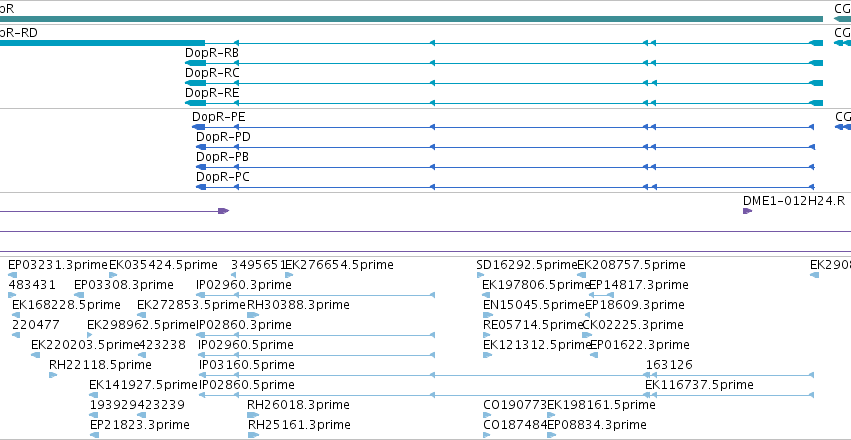Click the long teal gene span bar
Viewport: 851px width, 440px height.
click(x=411, y=20)
